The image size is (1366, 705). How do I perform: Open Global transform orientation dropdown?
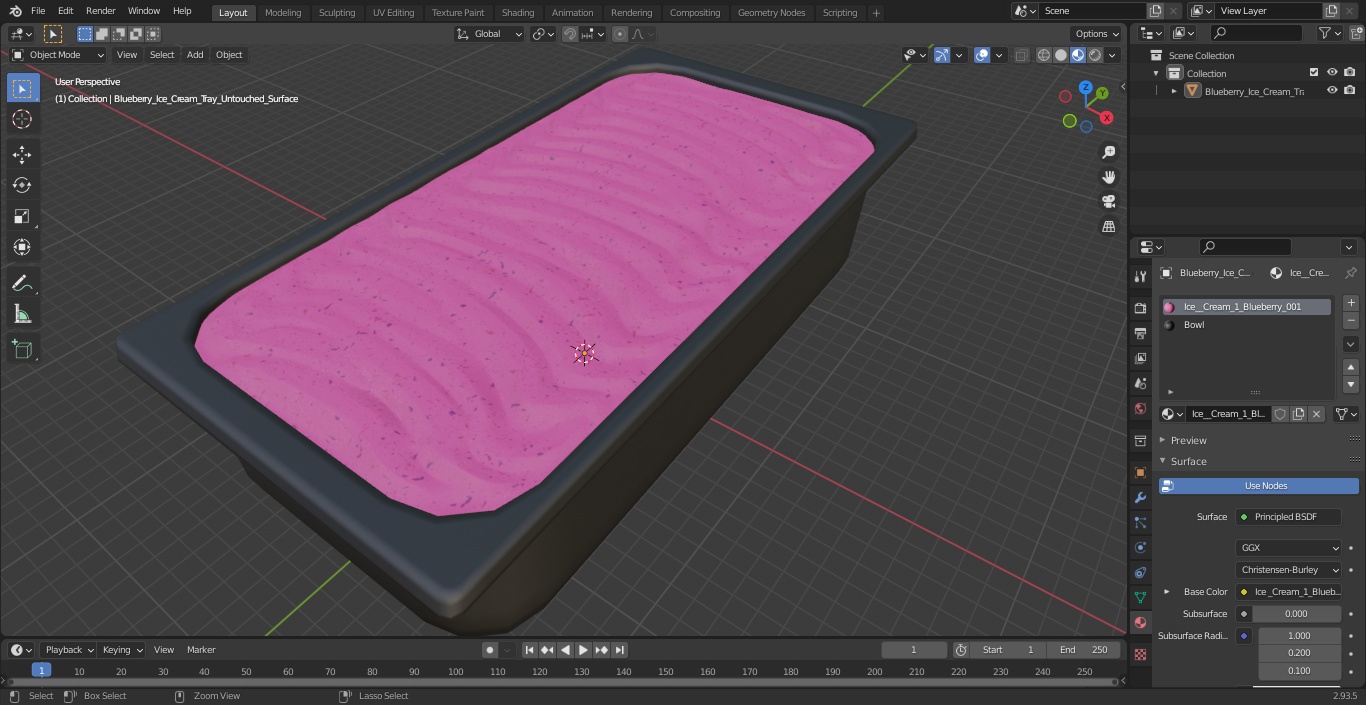(489, 34)
